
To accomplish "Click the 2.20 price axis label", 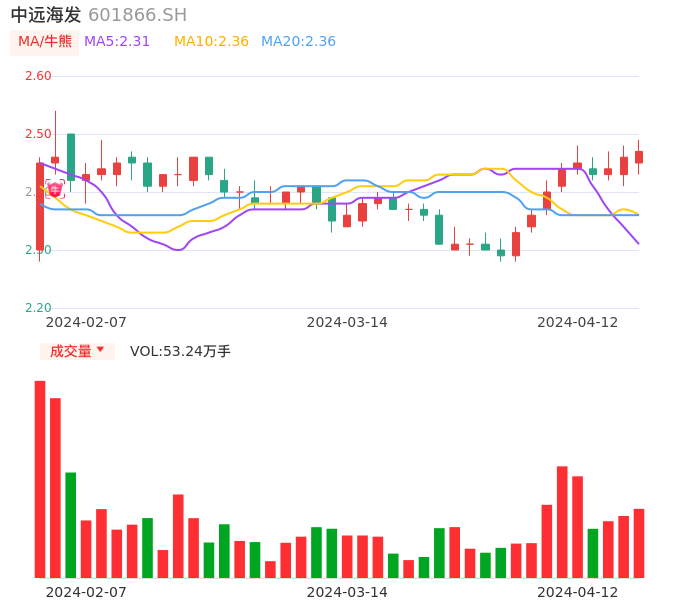I will point(37,308).
